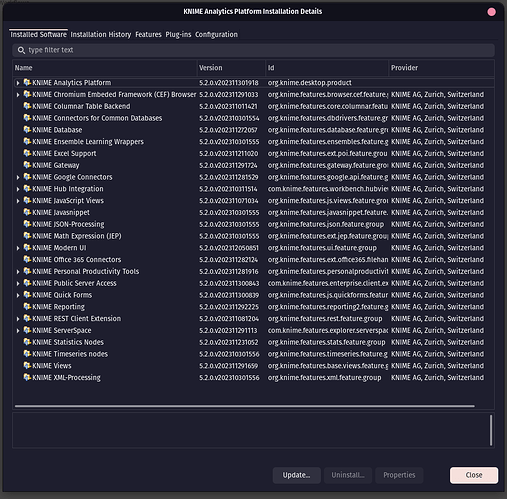Expand the KNIME Google Connectors entry
The height and width of the screenshot is (499, 507).
(x=18, y=177)
